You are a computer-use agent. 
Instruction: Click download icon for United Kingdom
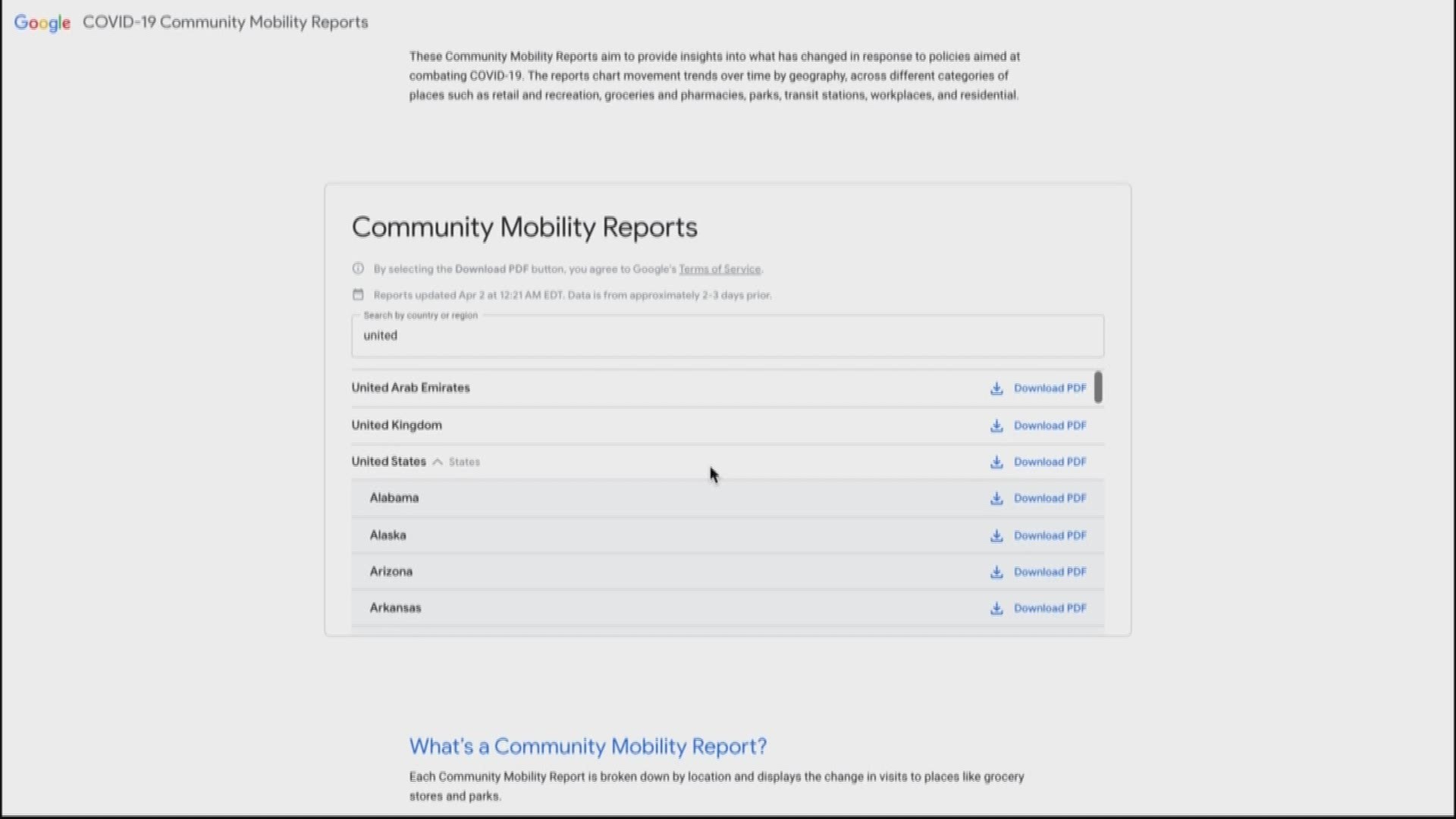[996, 425]
